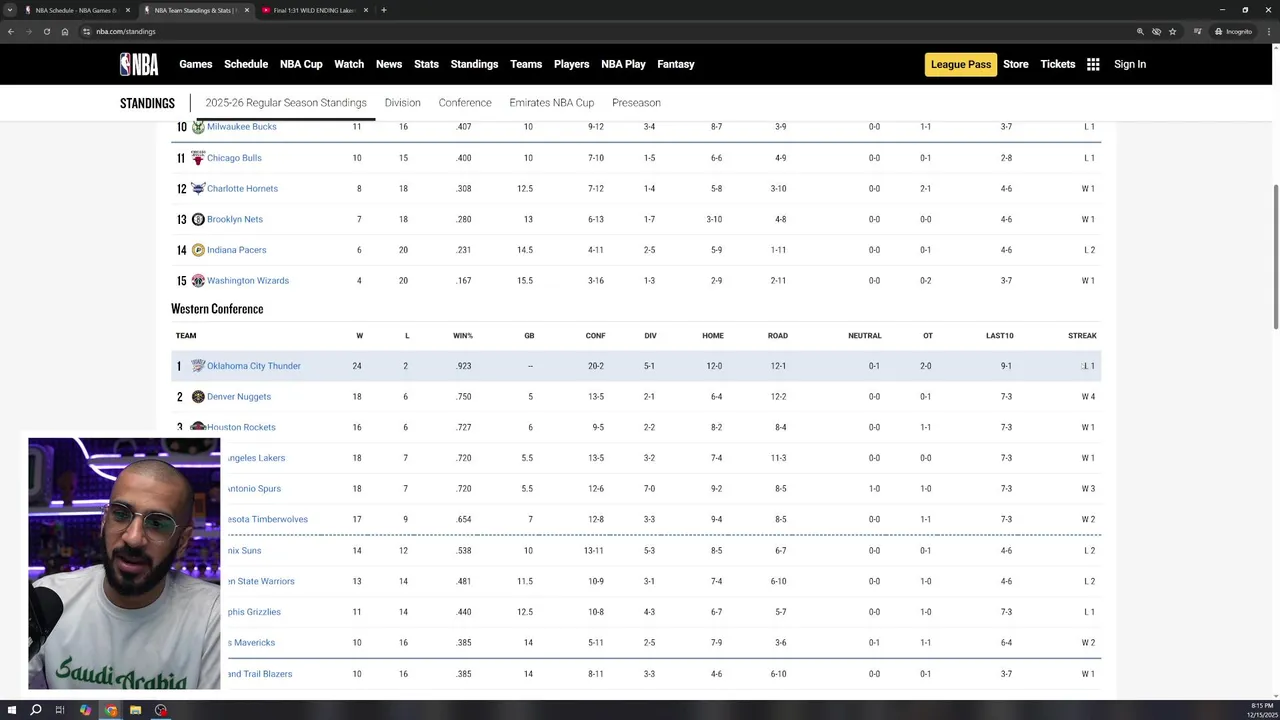Open a new tab with the plus icon
This screenshot has width=1280, height=720.
click(384, 10)
